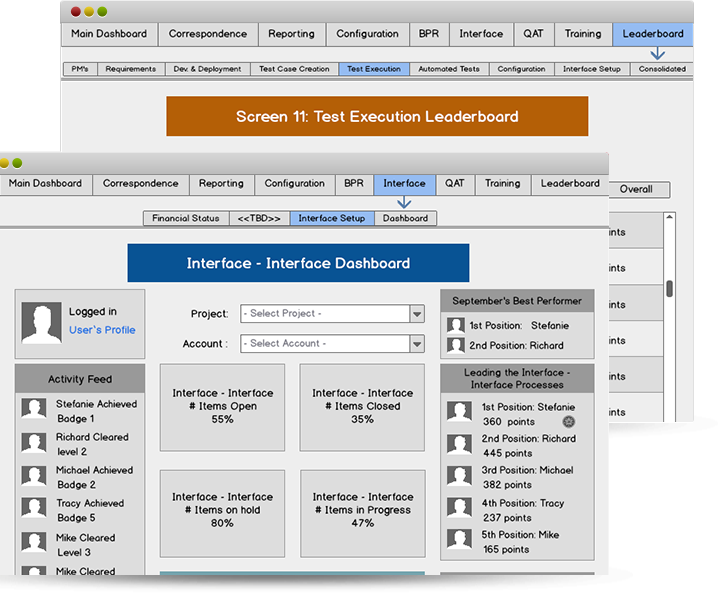
Task: Click the avatar next to 2nd Position Richard 445 points
Action: point(459,444)
